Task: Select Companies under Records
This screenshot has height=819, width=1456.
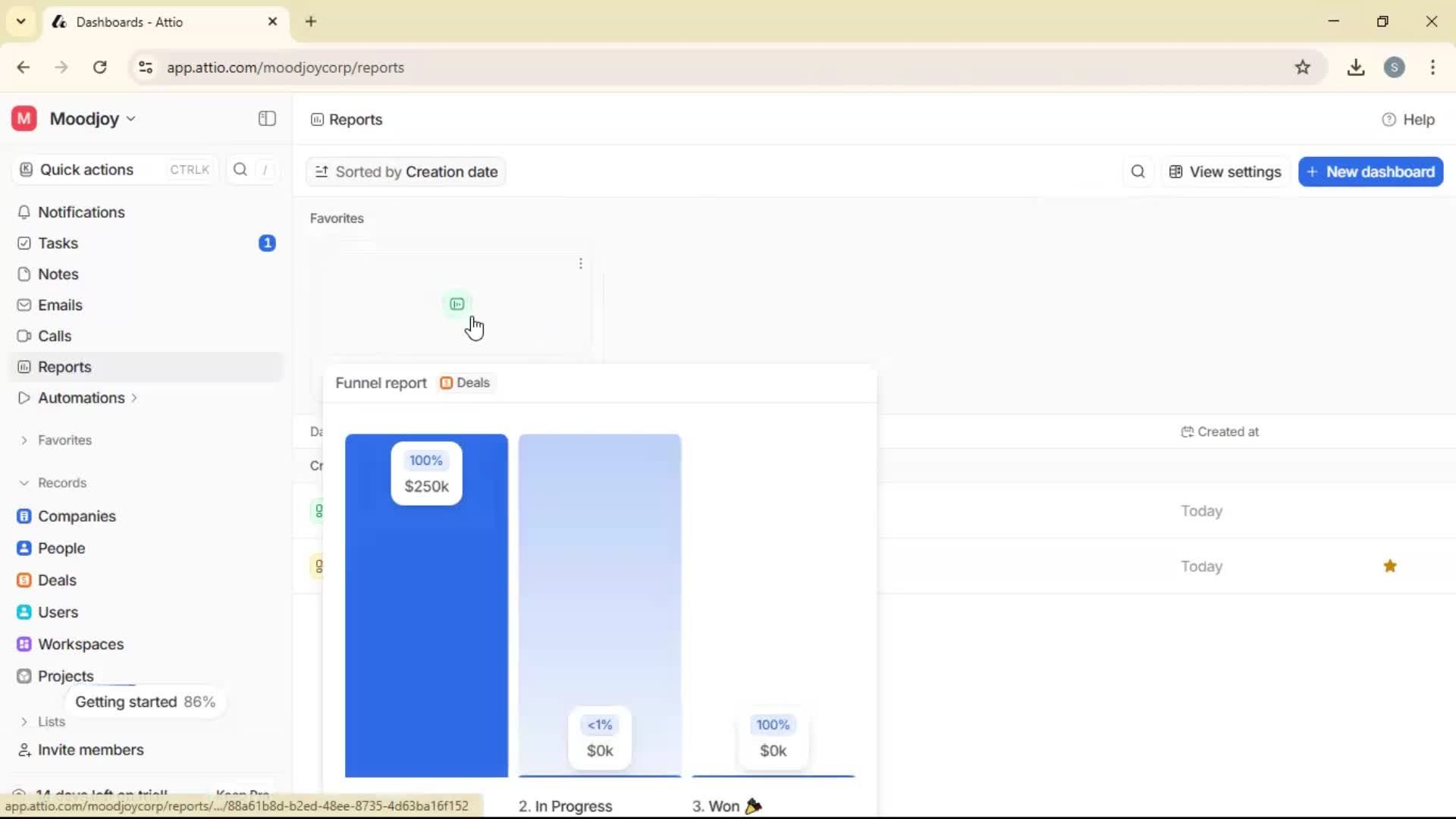Action: (76, 516)
